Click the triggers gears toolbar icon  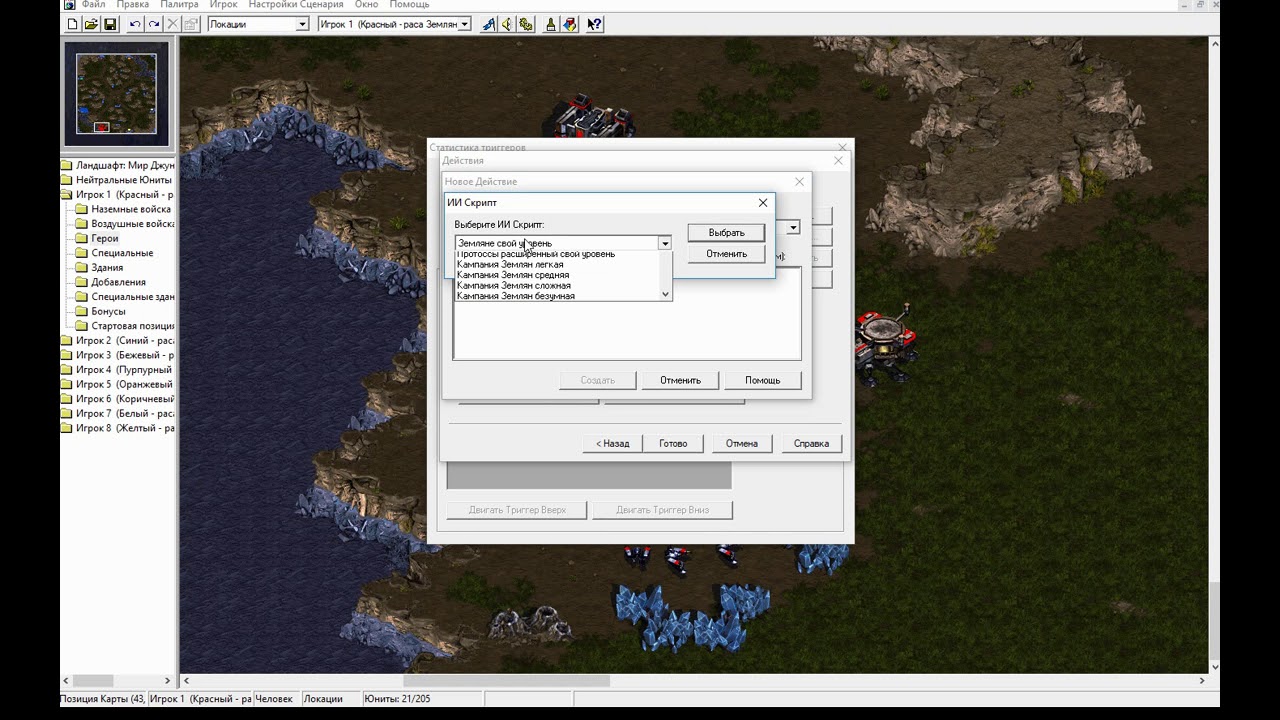[x=526, y=24]
